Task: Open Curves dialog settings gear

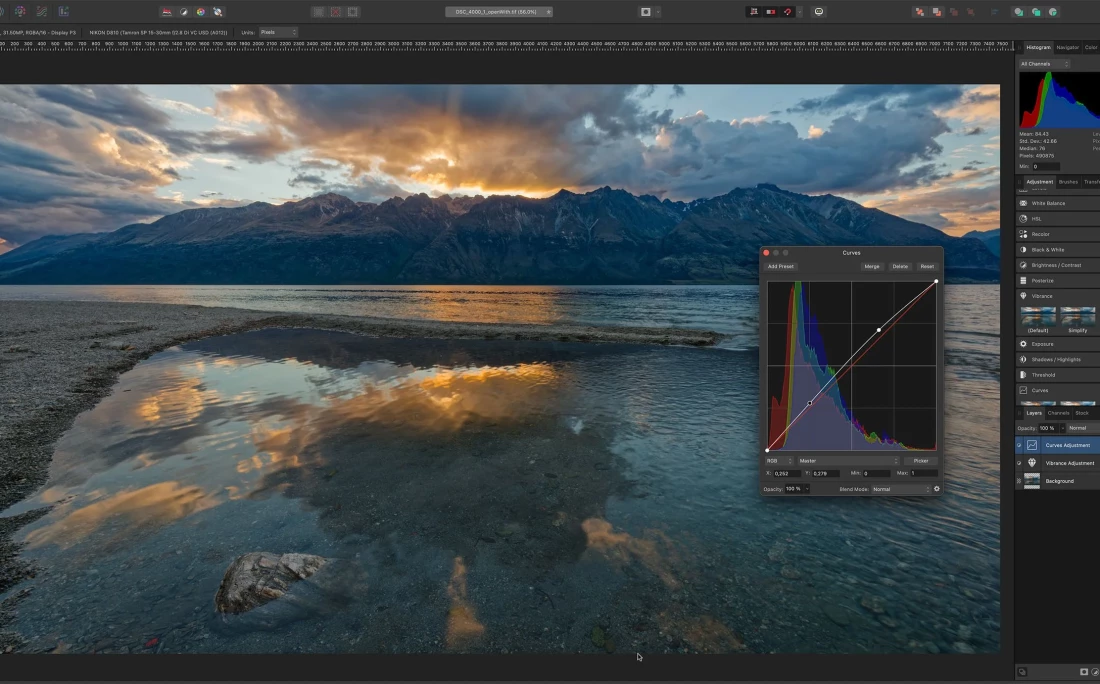Action: click(937, 489)
